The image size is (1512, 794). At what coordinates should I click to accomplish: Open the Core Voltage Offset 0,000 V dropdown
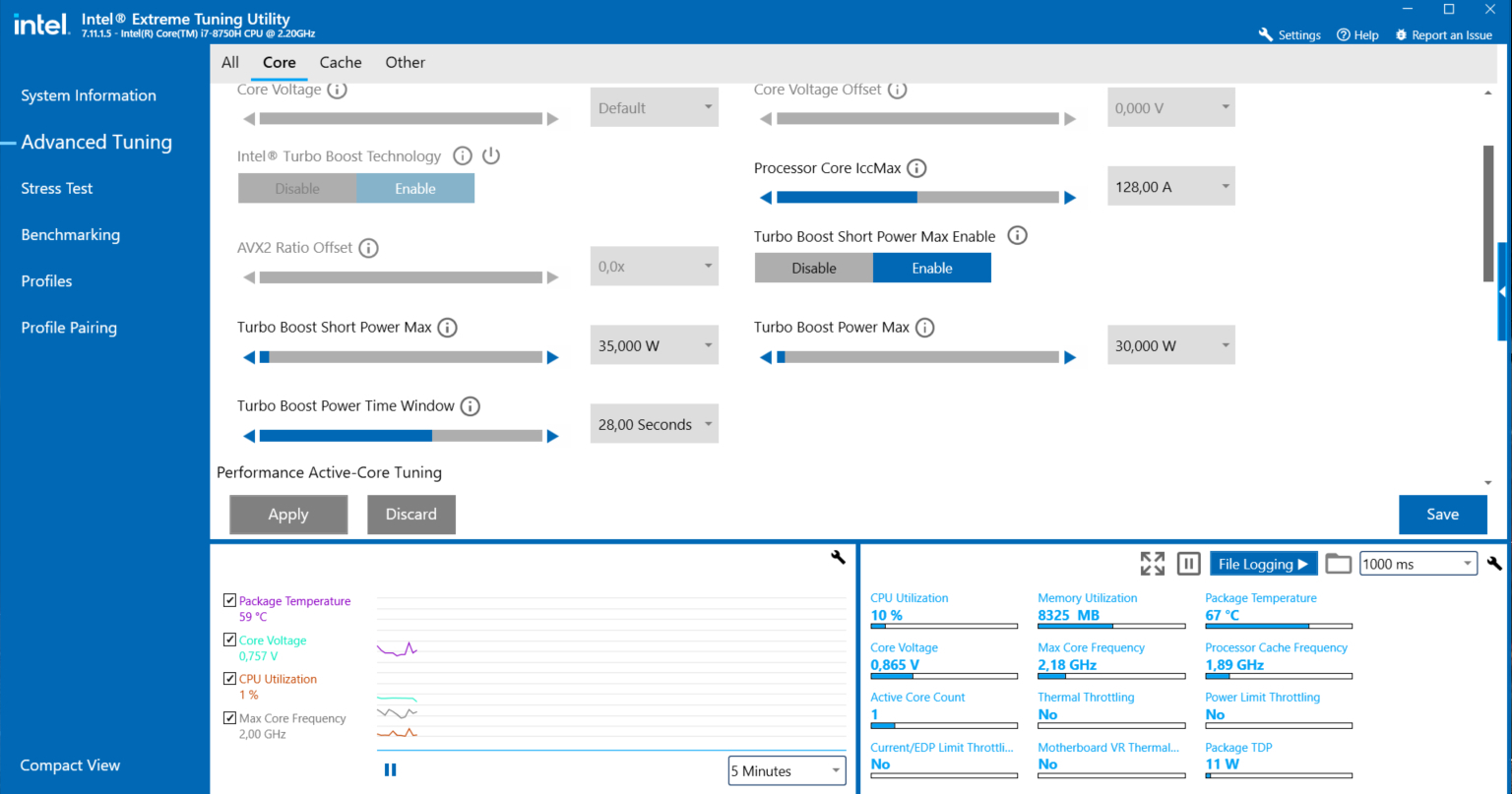pyautogui.click(x=1171, y=108)
